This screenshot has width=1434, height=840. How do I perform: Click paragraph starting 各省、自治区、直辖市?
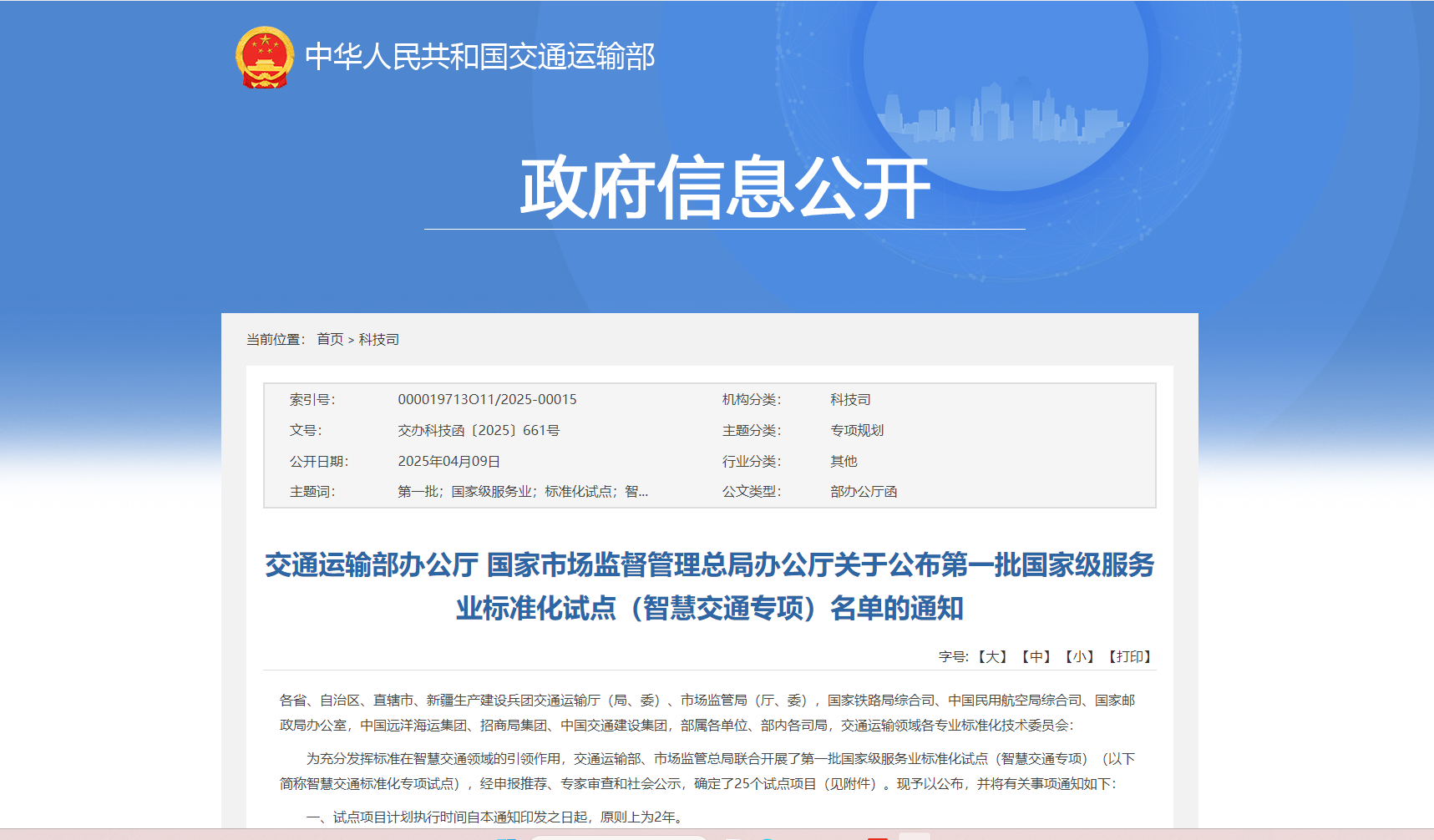pyautogui.click(x=708, y=712)
